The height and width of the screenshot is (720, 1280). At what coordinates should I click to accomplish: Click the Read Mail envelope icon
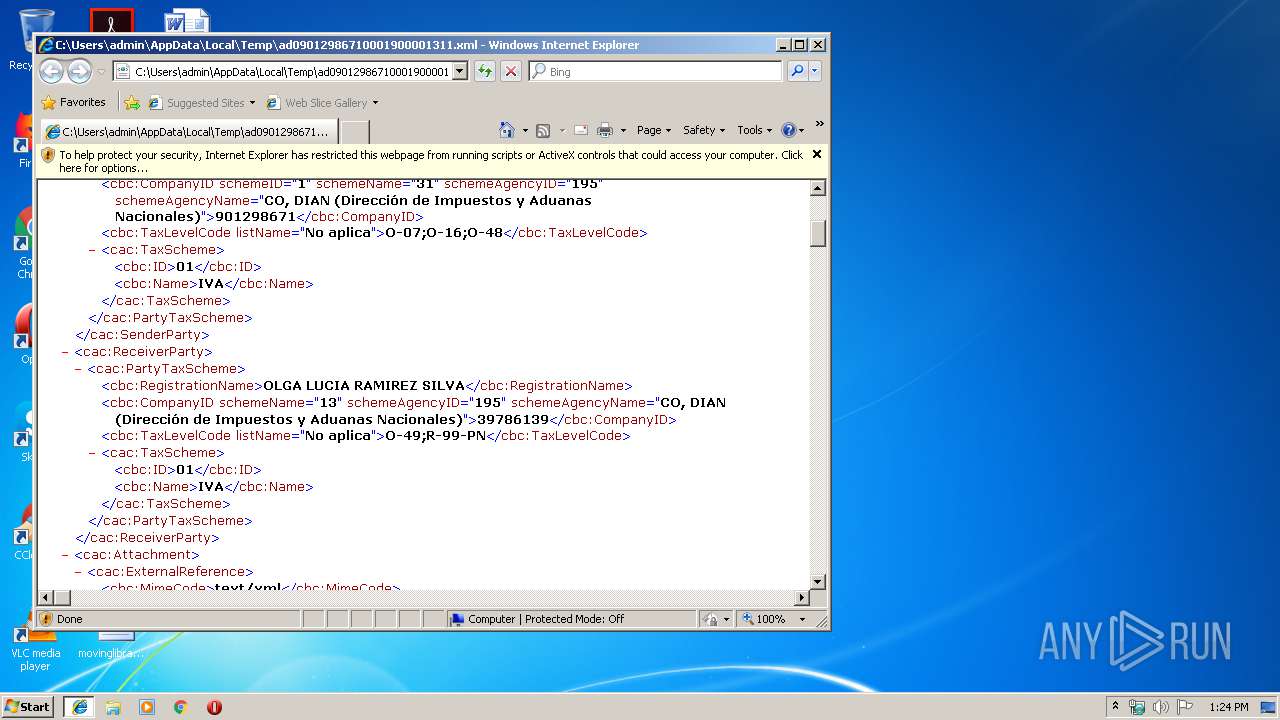[581, 130]
